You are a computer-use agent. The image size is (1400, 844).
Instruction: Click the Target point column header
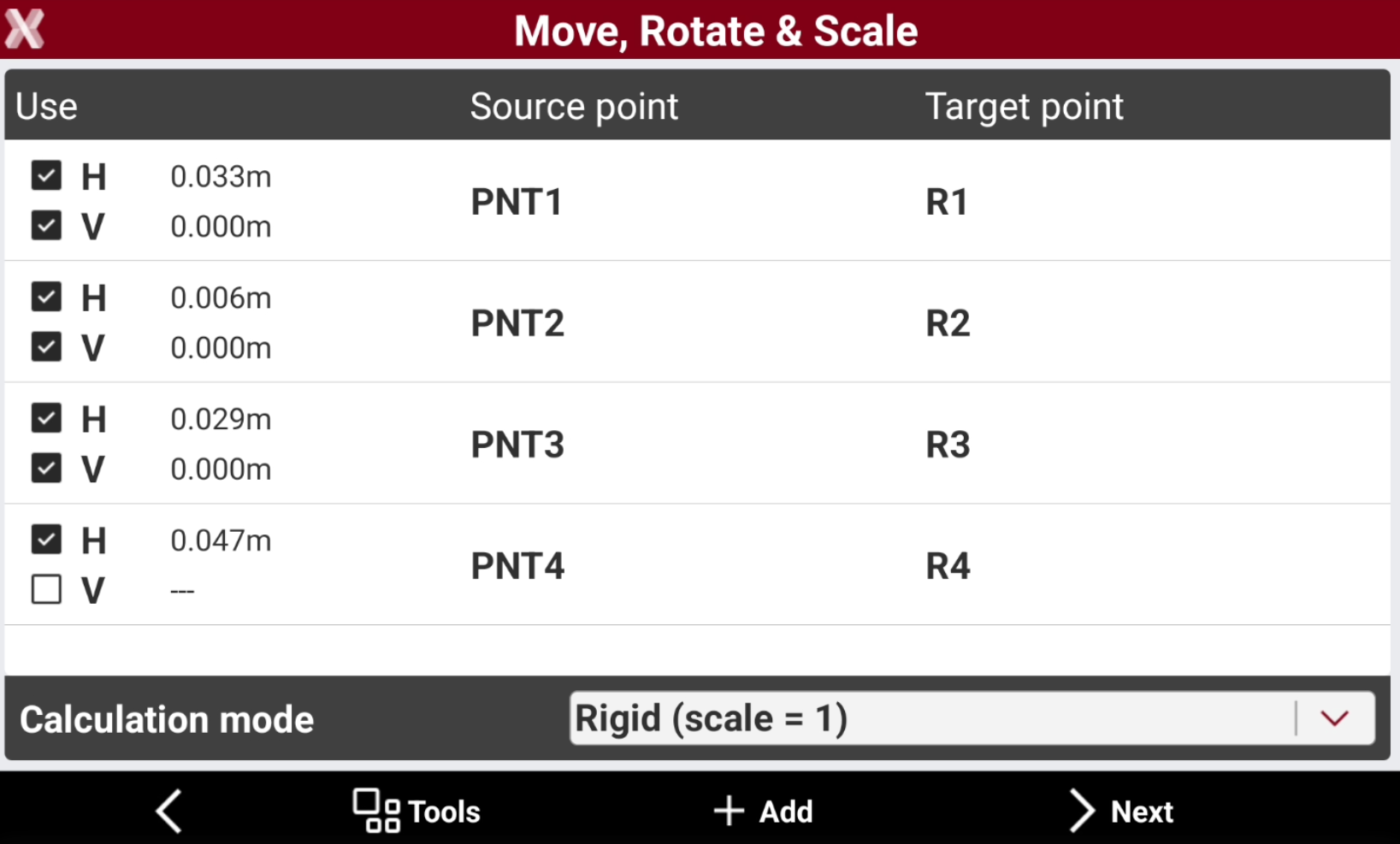click(1024, 107)
